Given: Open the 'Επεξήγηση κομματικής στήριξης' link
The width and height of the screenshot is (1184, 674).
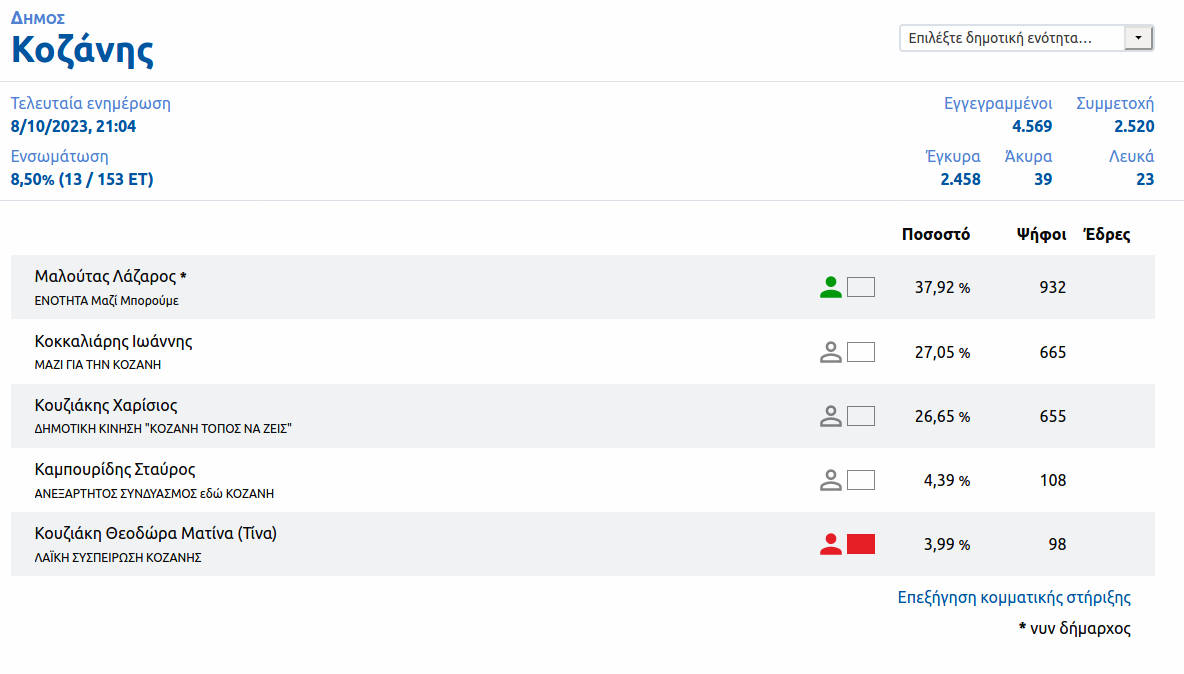Looking at the screenshot, I should (1014, 598).
